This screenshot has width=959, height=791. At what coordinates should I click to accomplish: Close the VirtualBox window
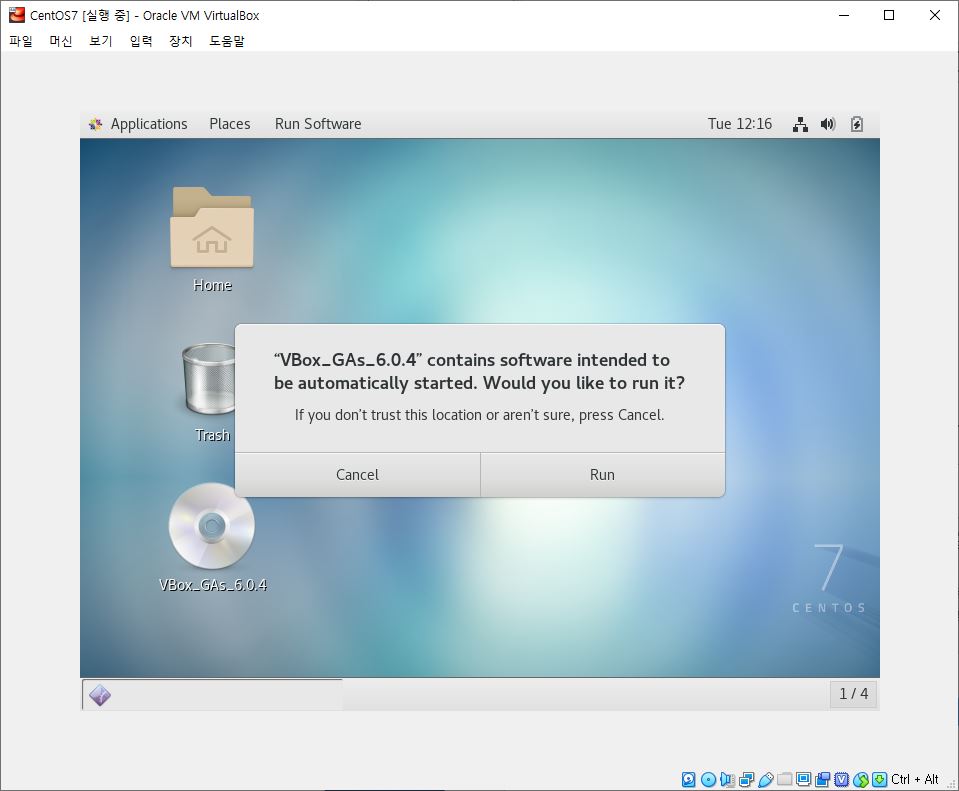pos(935,15)
